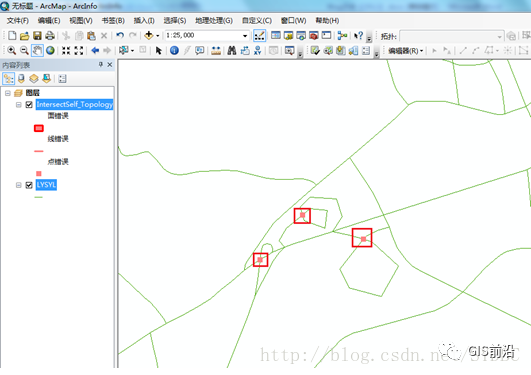The image size is (531, 375).
Task: Select the Measure ruler tool
Action: [216, 50]
